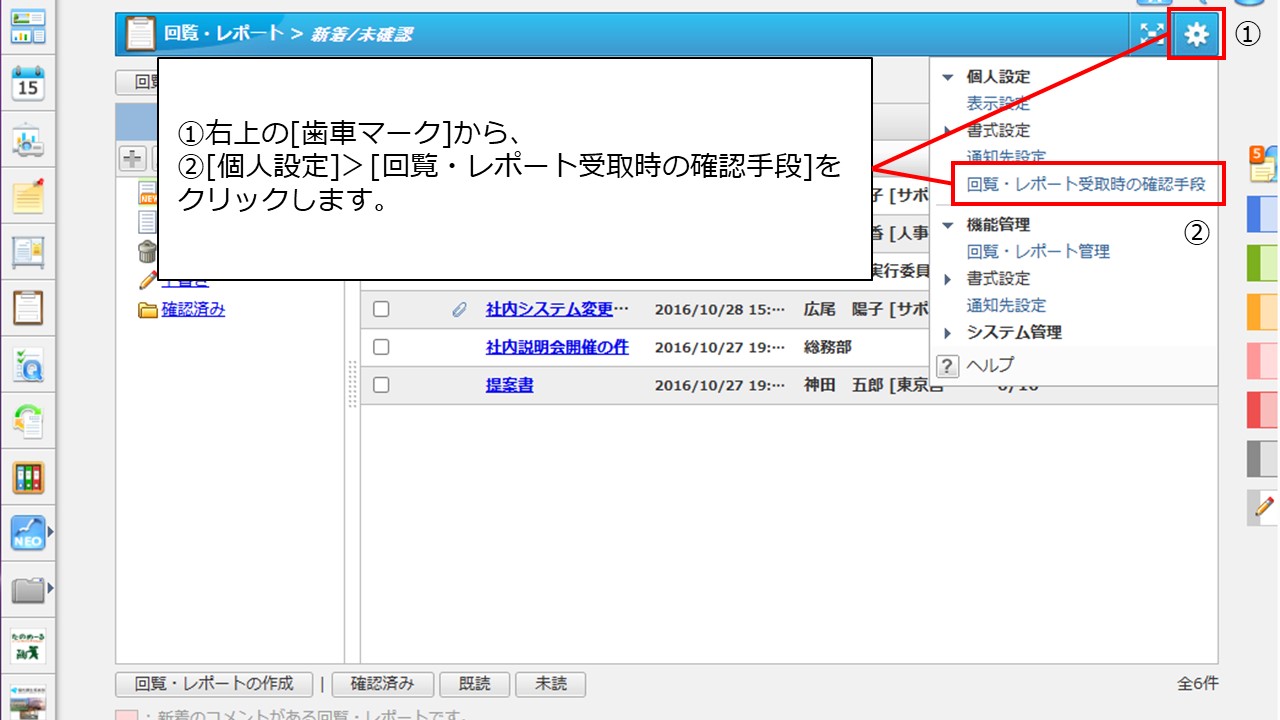
Task: Choose 回覧・レポート管理 from the menu
Action: point(1038,252)
